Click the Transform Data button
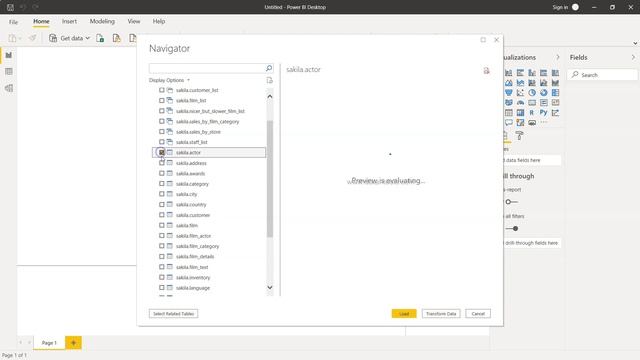Image resolution: width=640 pixels, height=360 pixels. [x=441, y=313]
